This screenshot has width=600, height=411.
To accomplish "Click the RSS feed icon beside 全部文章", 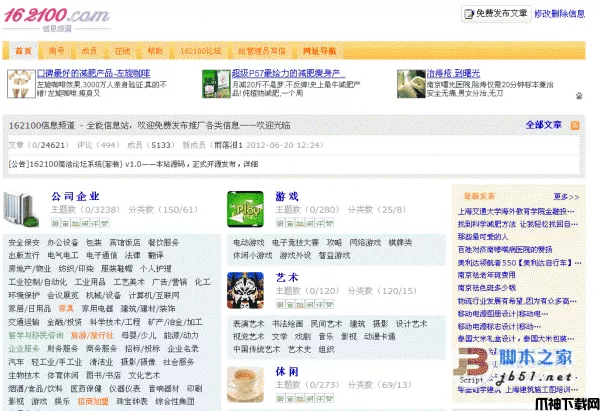I will 575,125.
